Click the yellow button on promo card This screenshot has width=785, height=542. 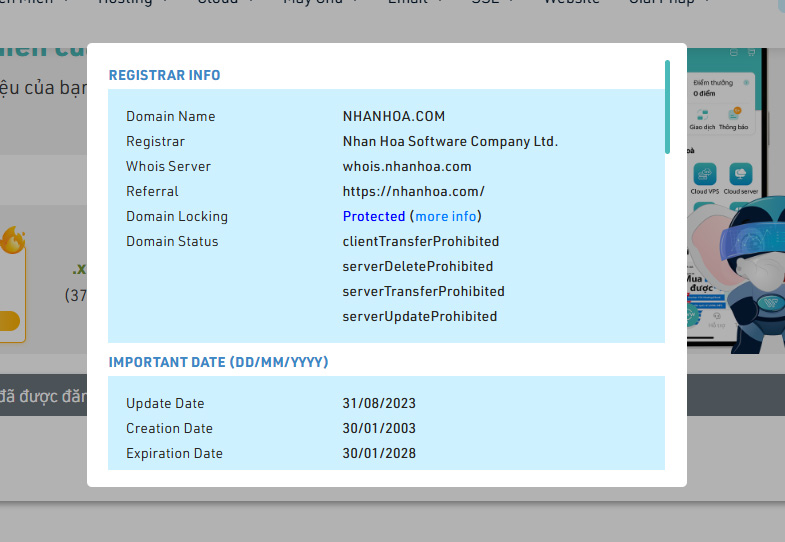click(9, 321)
